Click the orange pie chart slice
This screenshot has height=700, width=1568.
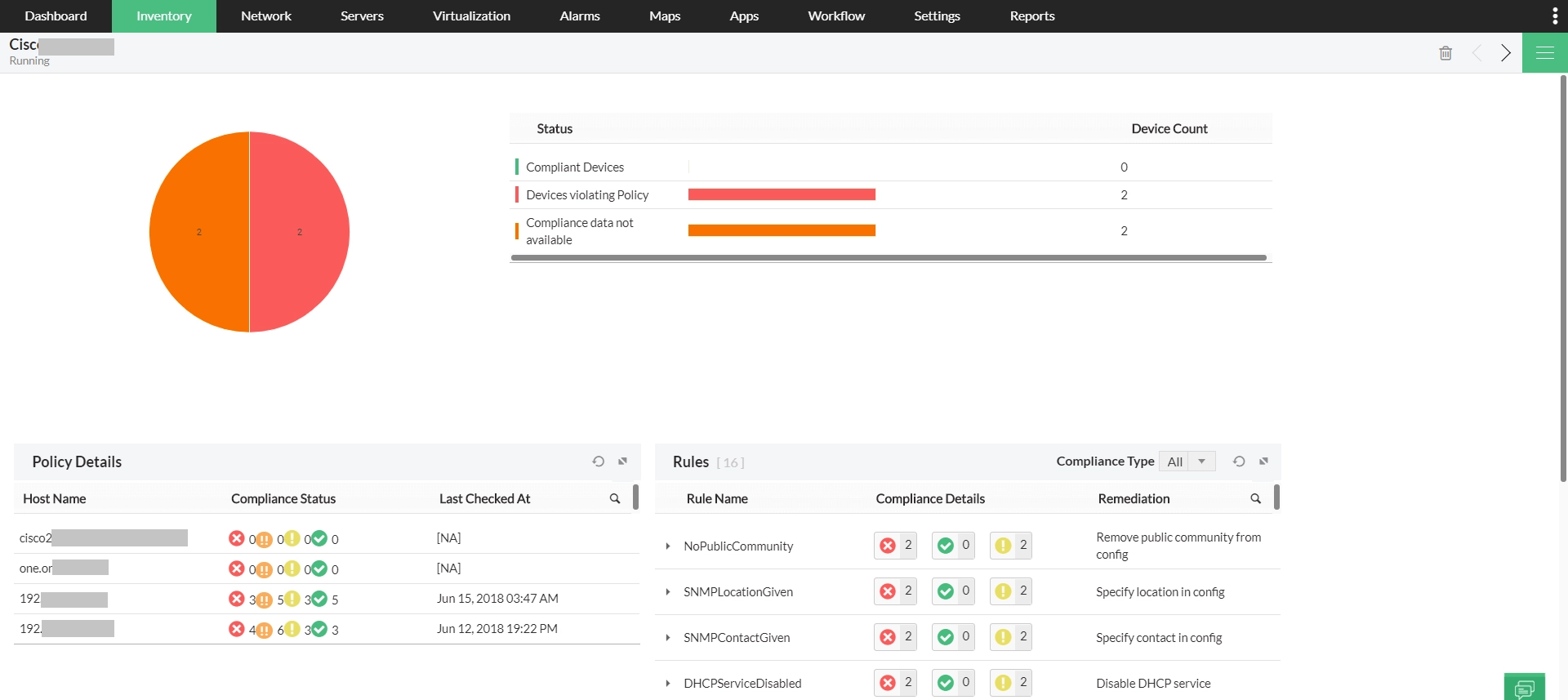(199, 232)
